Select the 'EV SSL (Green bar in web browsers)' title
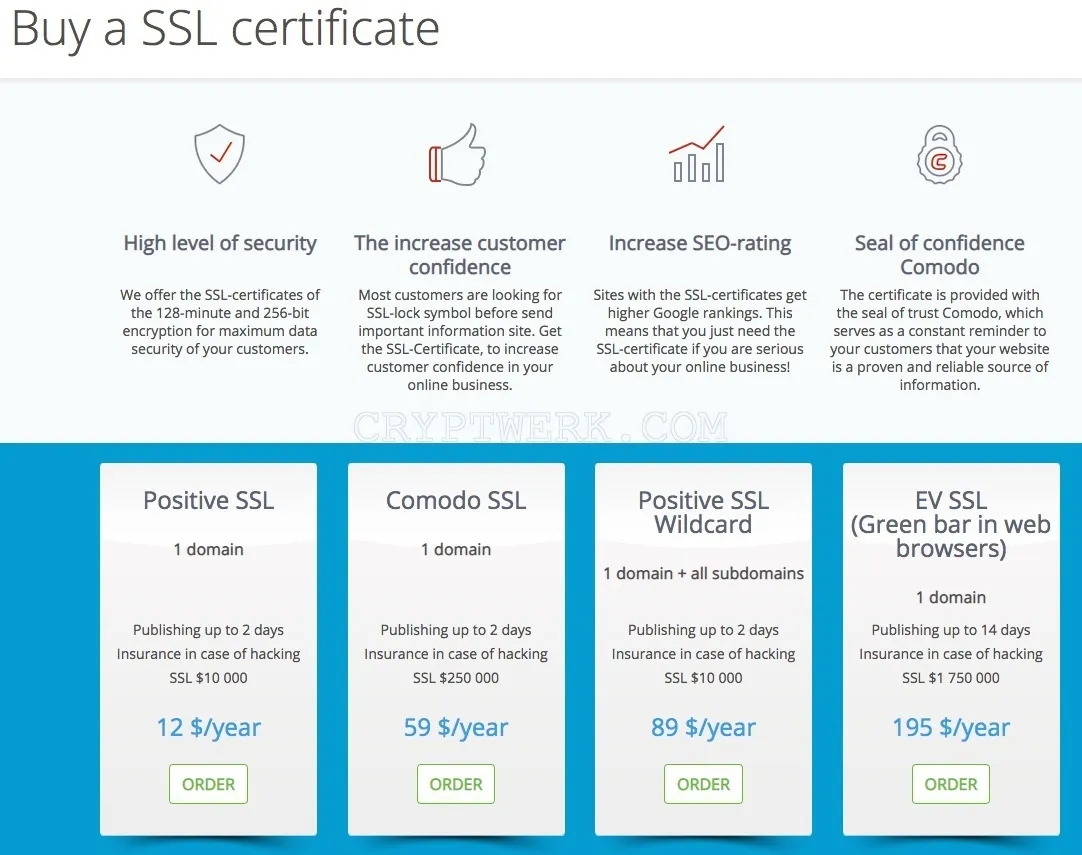The width and height of the screenshot is (1082, 855). (951, 524)
